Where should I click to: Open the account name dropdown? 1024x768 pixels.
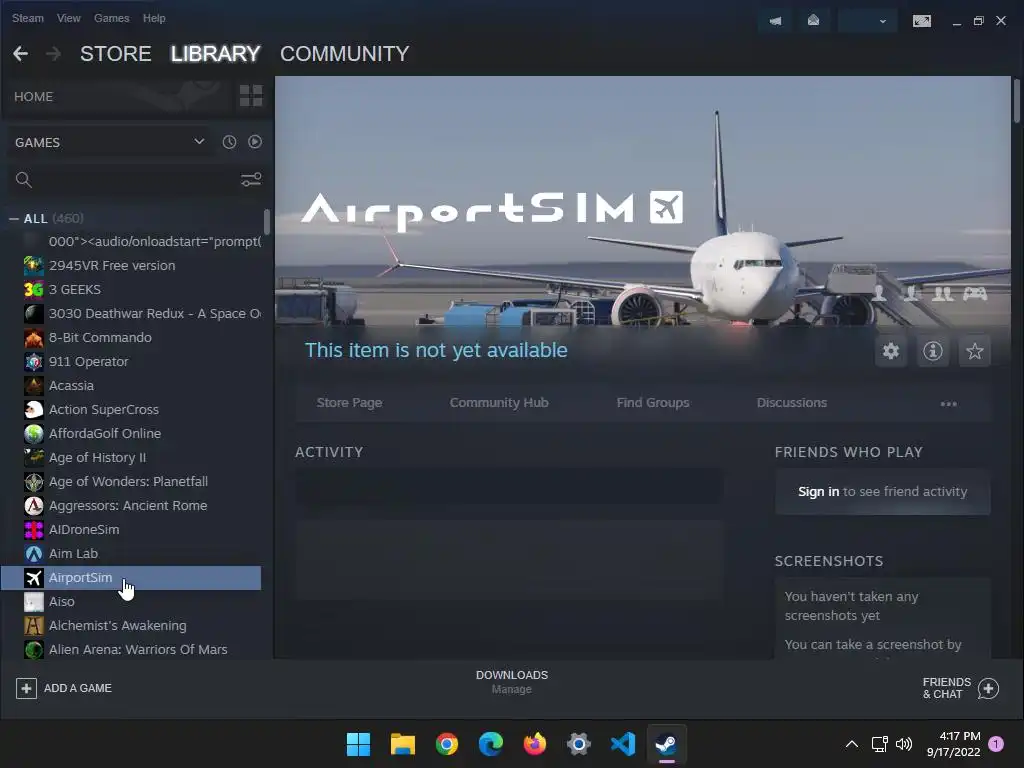point(866,21)
